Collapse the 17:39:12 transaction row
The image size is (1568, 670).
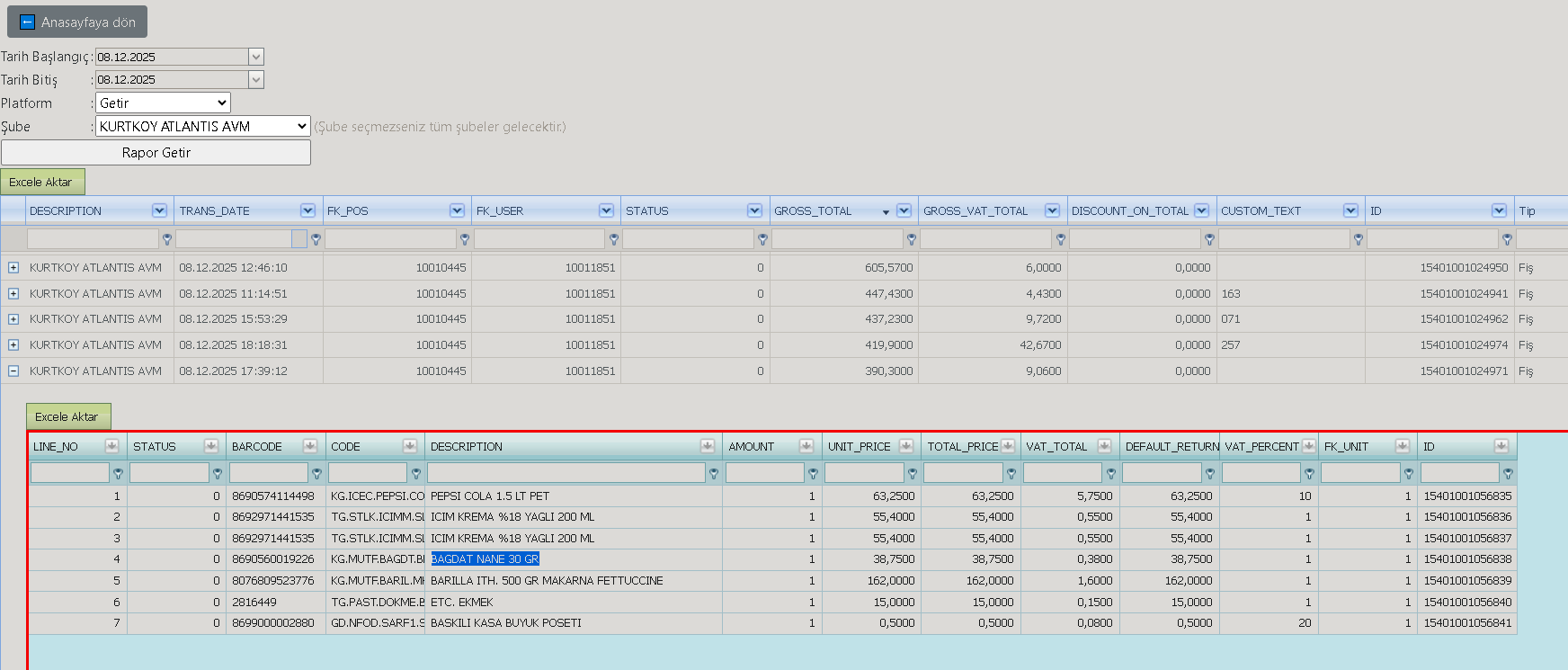(x=13, y=371)
